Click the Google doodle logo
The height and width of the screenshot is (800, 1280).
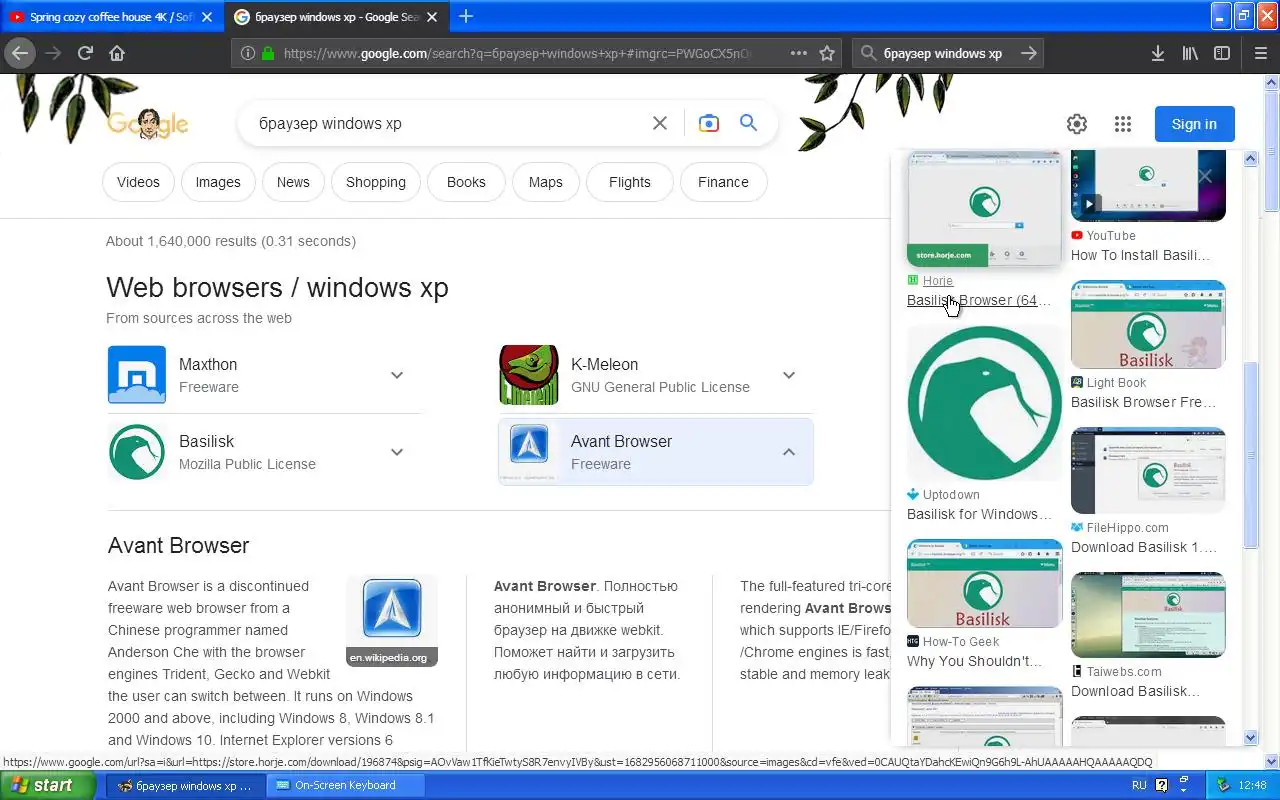click(148, 124)
